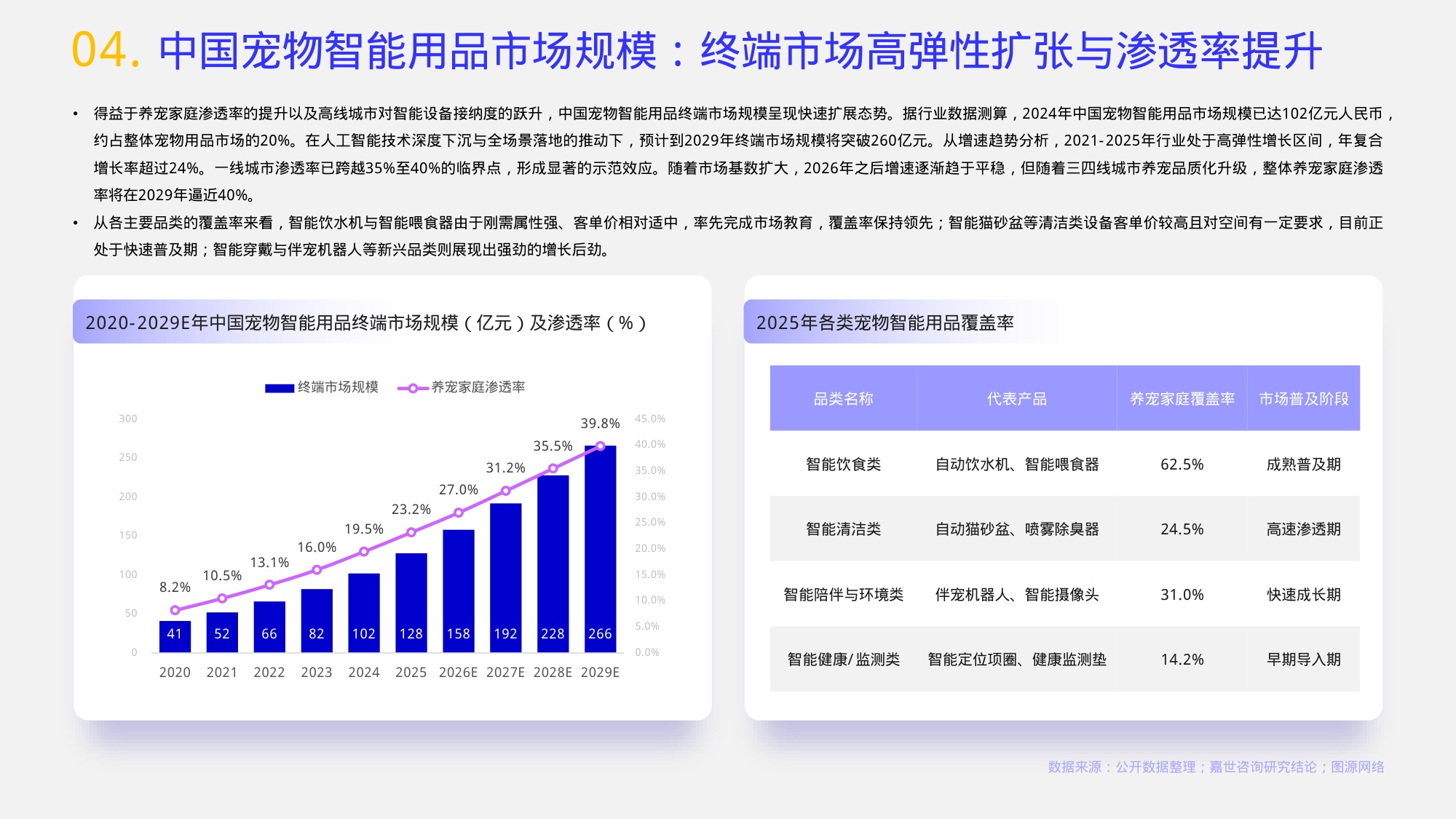Viewport: 1456px width, 819px height.
Task: Select the 2020 bar labeled 41
Action: 175,636
